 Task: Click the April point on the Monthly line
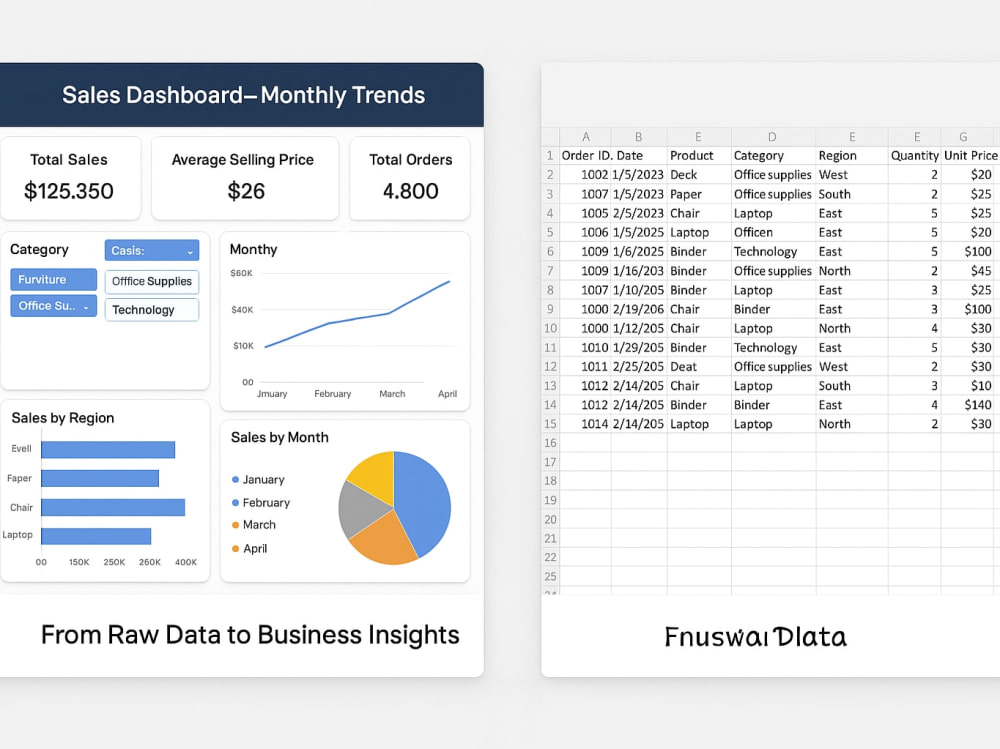click(447, 283)
